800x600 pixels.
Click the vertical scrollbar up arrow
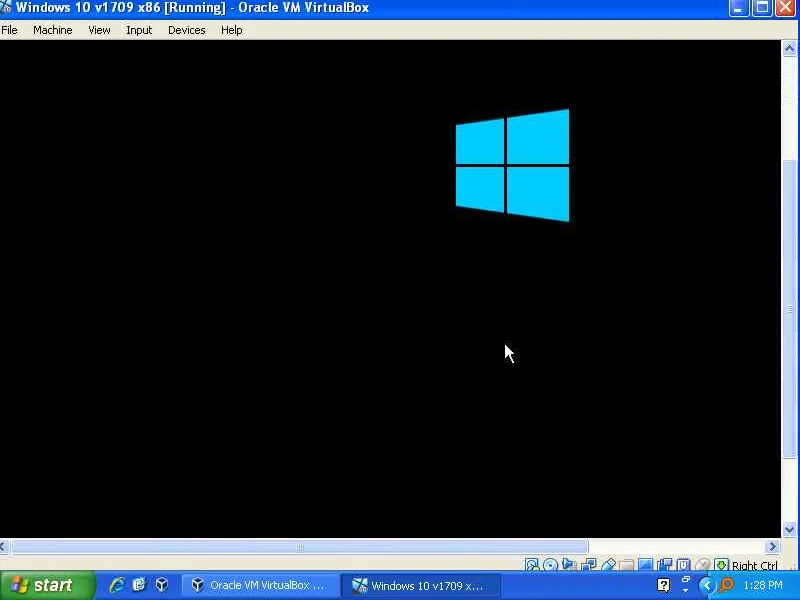[790, 48]
